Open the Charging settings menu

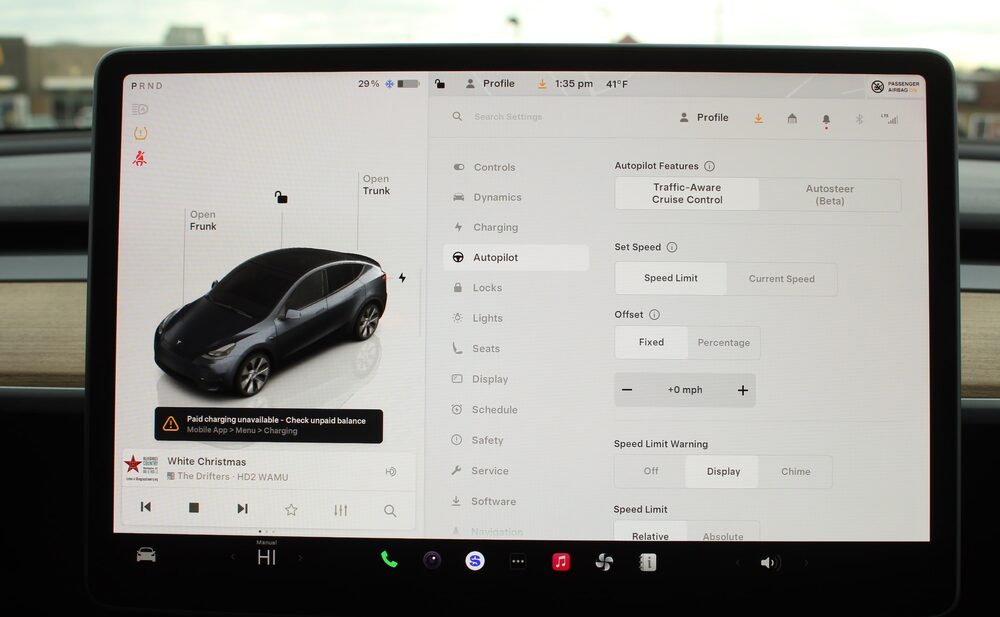click(x=495, y=227)
